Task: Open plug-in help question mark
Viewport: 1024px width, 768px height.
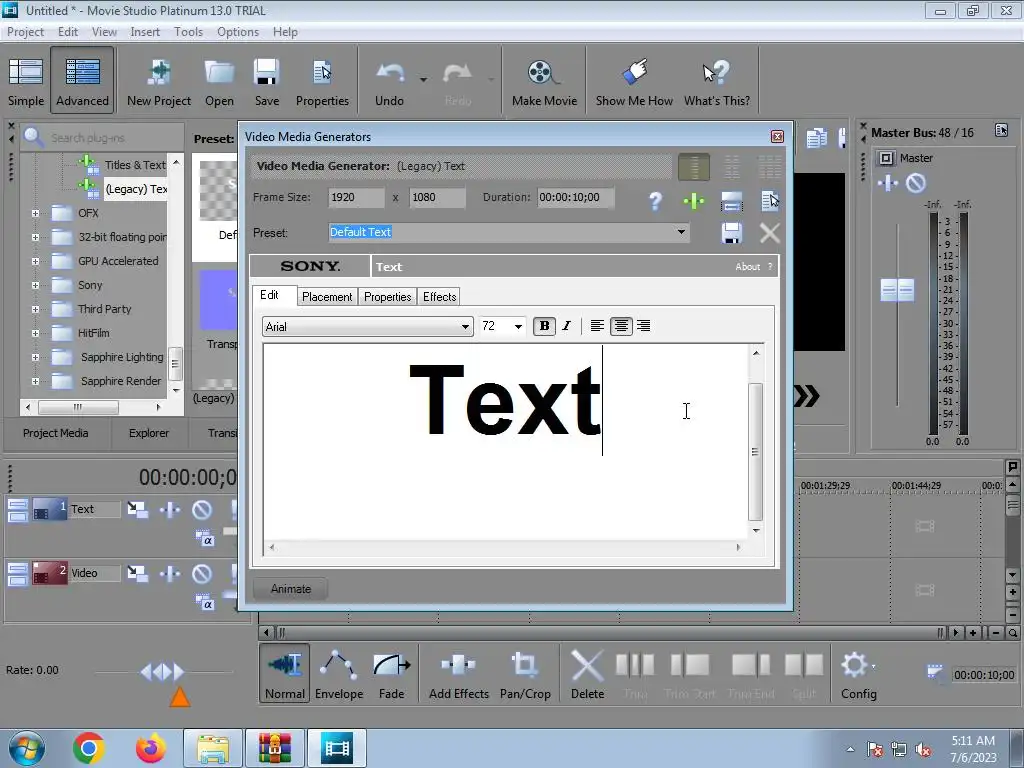Action: pos(655,201)
